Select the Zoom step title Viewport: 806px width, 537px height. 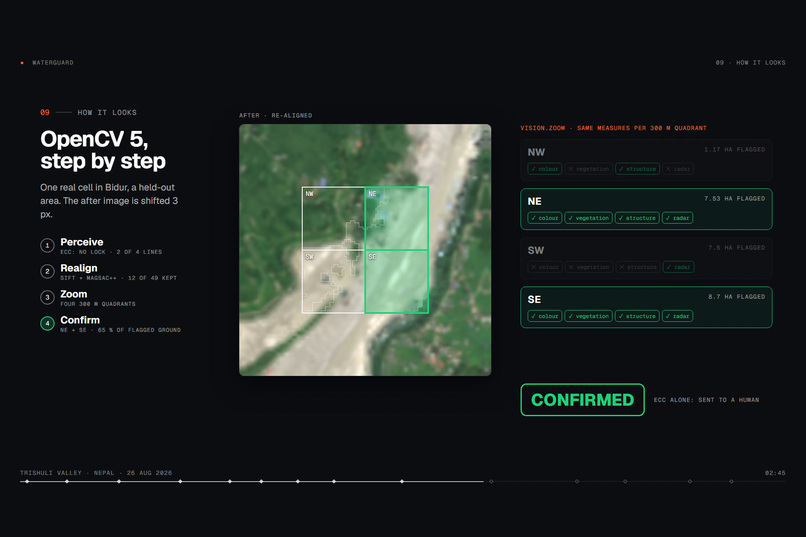tap(74, 294)
